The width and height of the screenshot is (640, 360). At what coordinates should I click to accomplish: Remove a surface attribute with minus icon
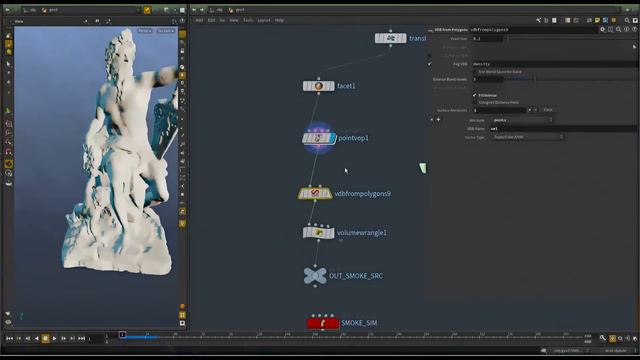(432, 120)
